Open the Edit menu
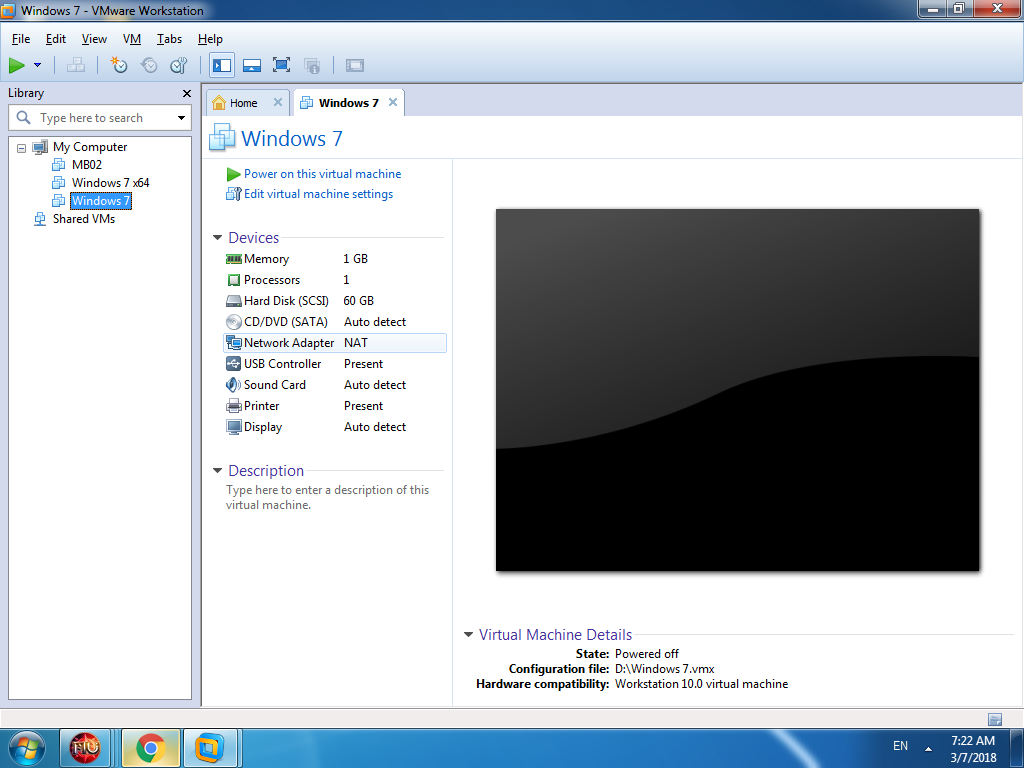The height and width of the screenshot is (768, 1024). click(x=56, y=39)
